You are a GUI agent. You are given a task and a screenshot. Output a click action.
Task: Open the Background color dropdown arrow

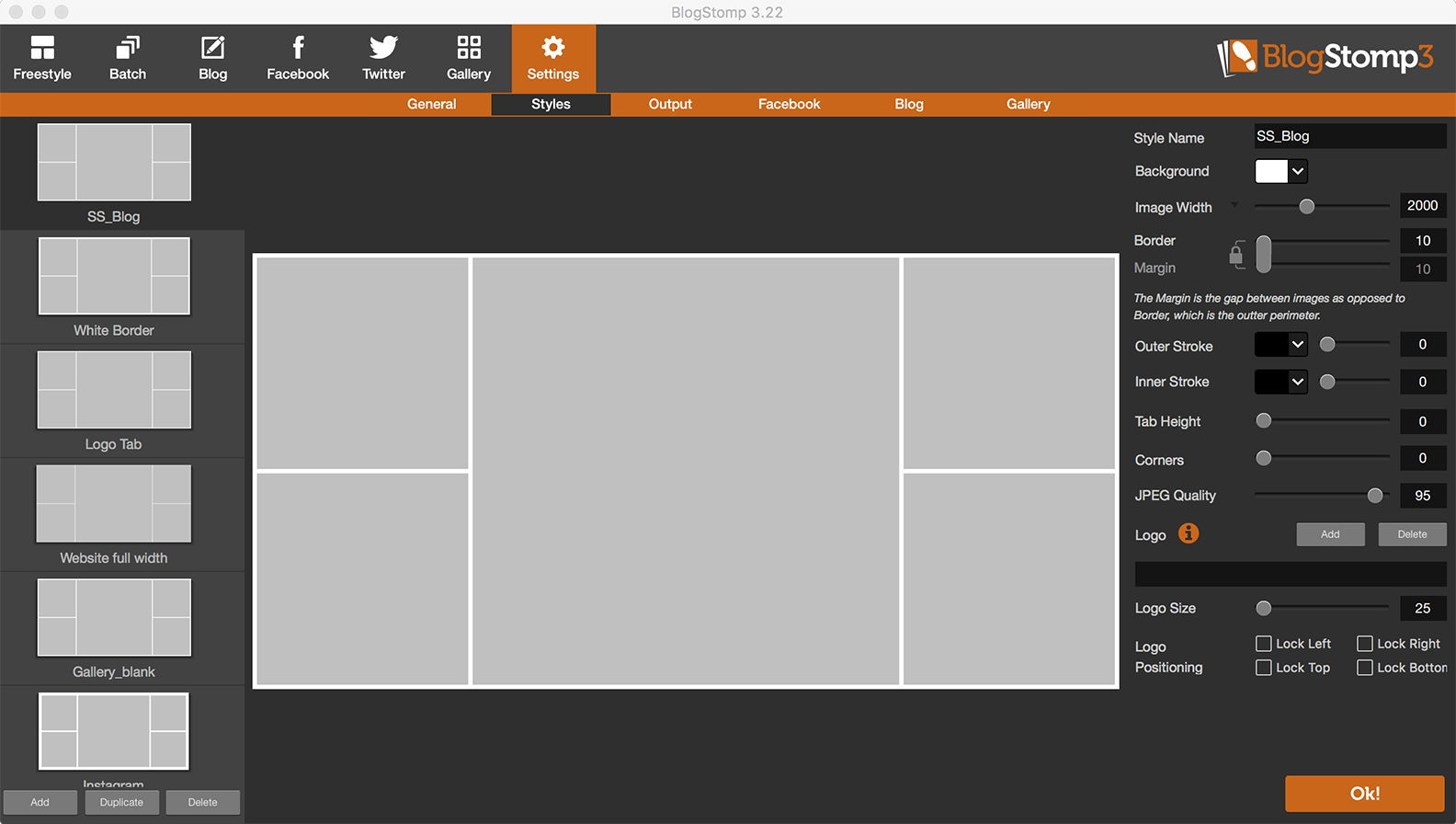coord(1298,171)
